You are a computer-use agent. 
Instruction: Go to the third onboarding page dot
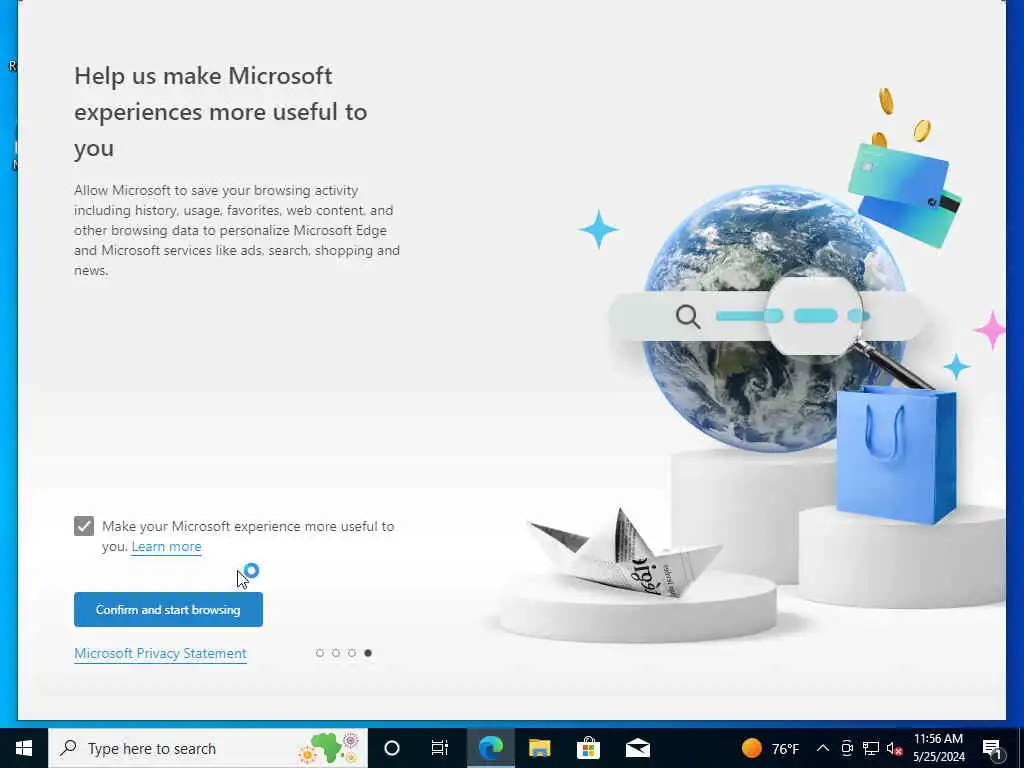point(351,652)
